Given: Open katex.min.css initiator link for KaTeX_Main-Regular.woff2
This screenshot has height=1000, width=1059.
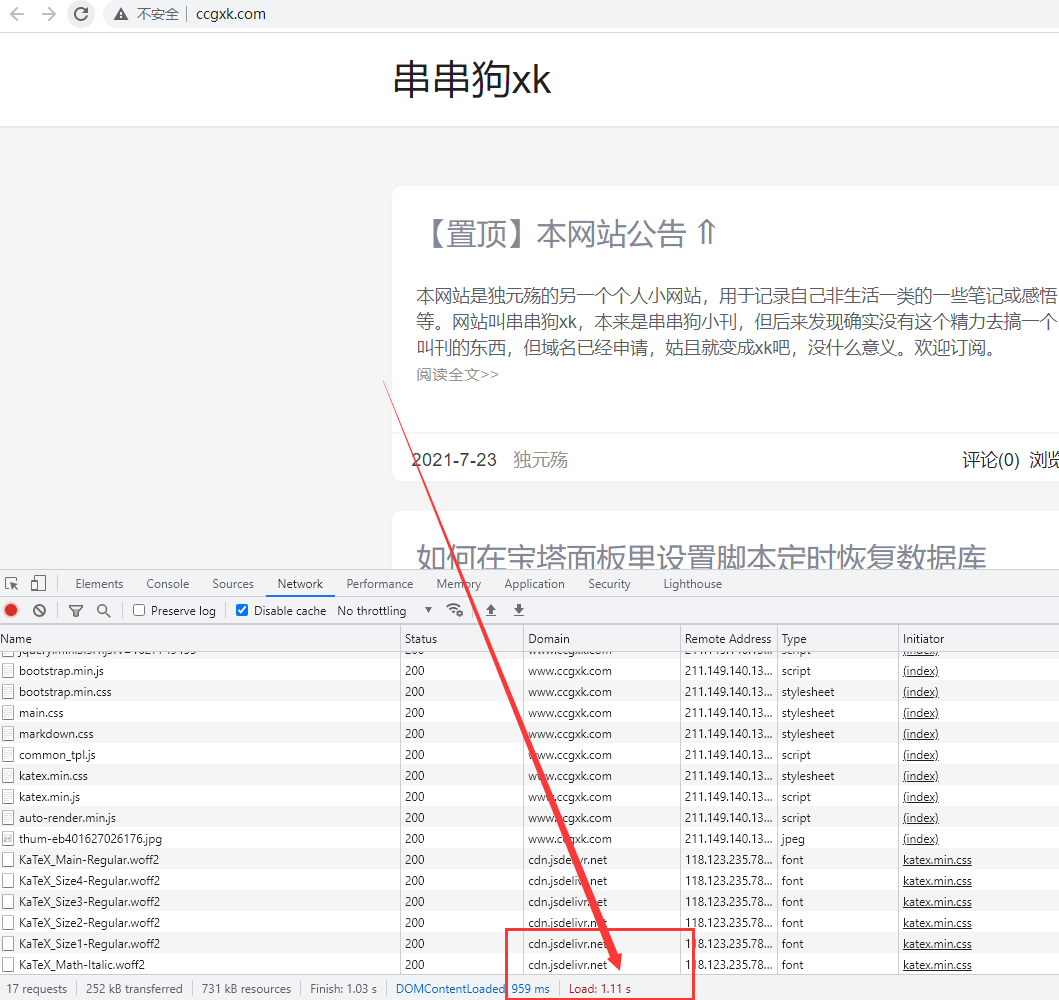Looking at the screenshot, I should tap(936, 860).
